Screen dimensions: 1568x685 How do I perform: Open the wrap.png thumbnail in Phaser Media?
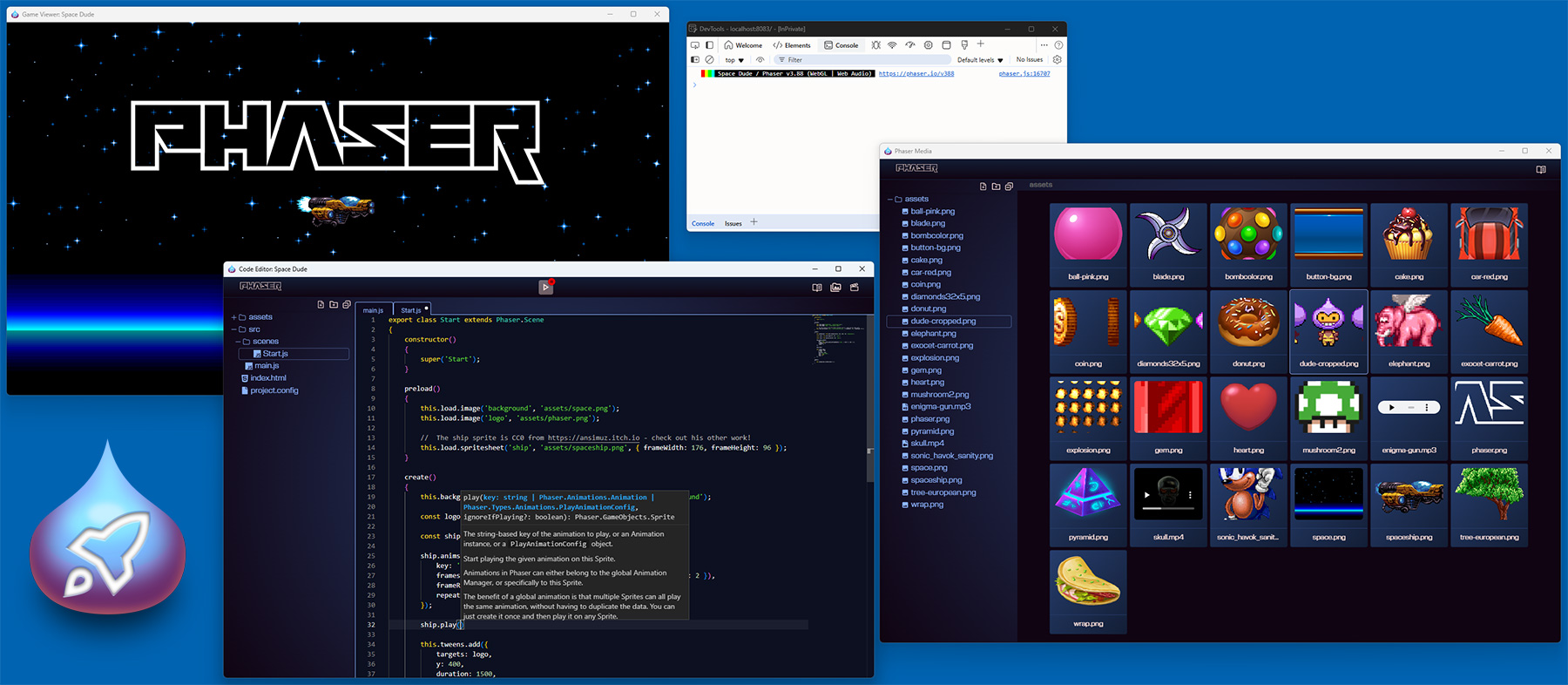(1088, 591)
